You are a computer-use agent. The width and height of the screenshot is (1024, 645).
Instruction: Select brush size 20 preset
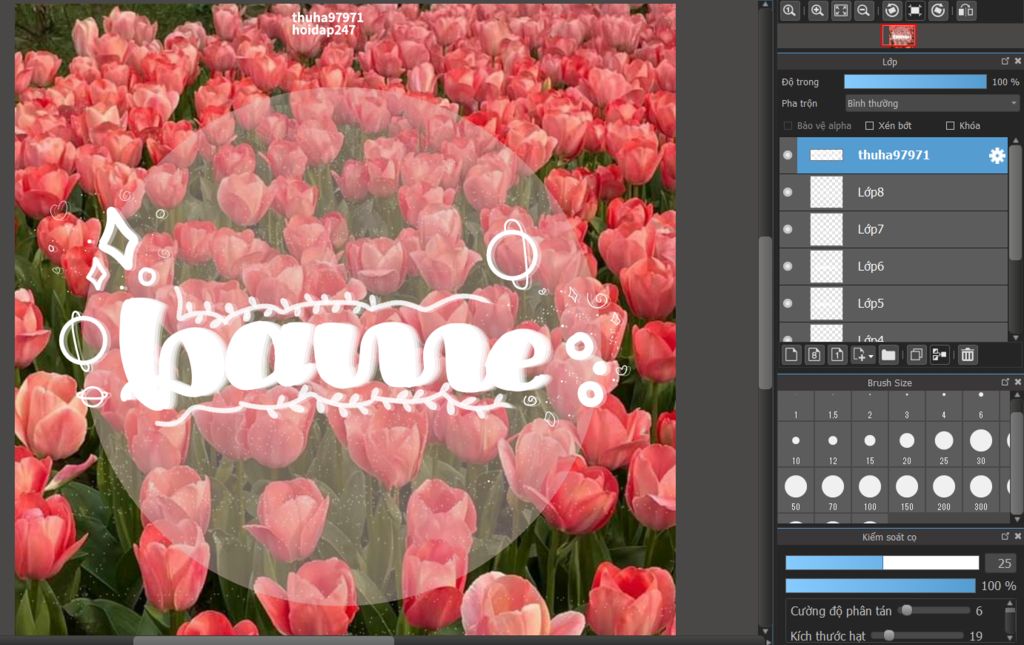click(907, 445)
